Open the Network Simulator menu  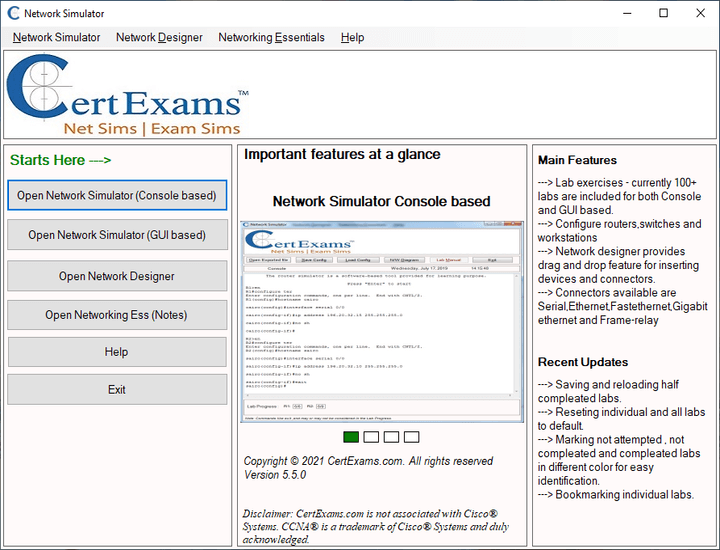[x=56, y=37]
